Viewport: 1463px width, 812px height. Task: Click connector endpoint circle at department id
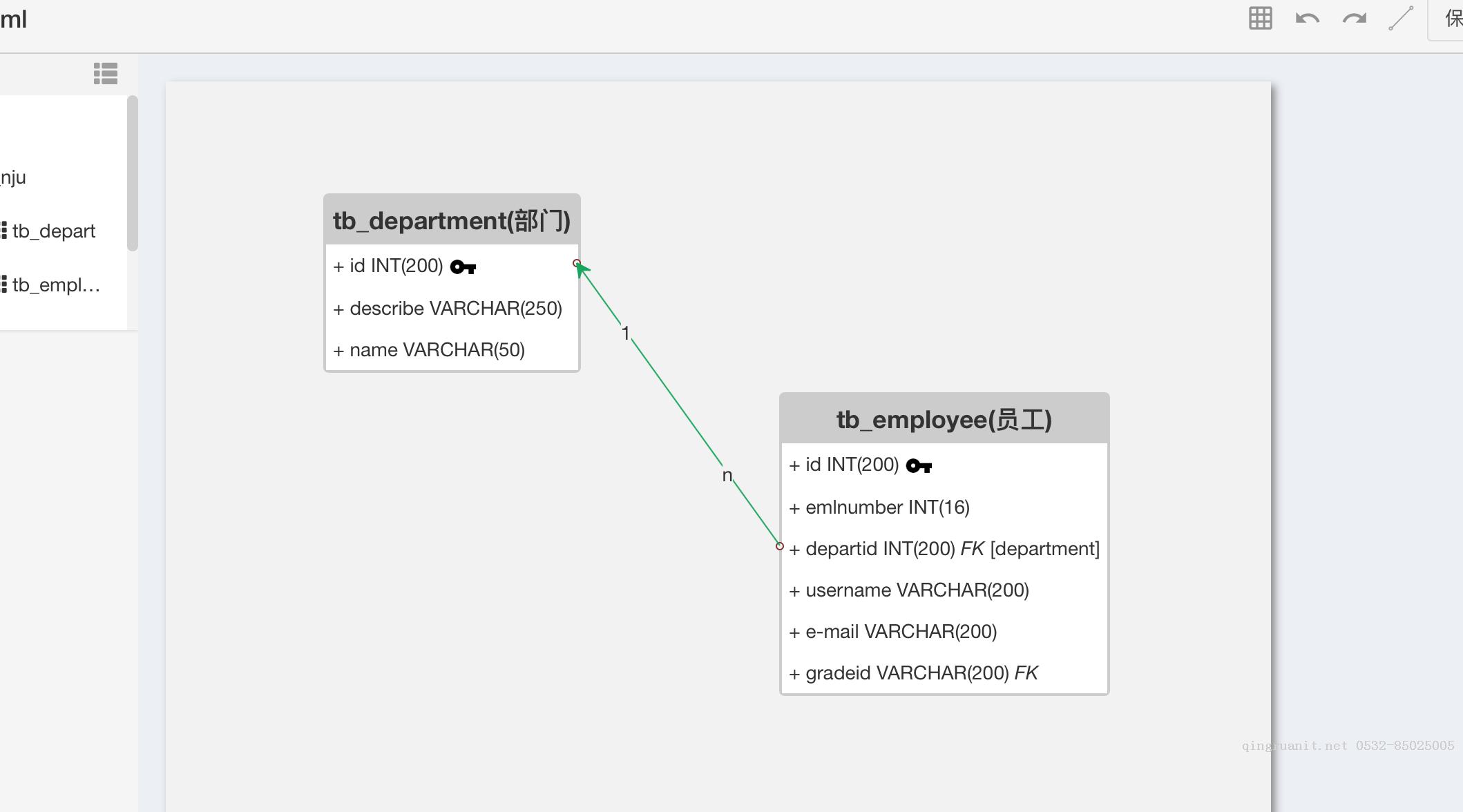(x=577, y=263)
